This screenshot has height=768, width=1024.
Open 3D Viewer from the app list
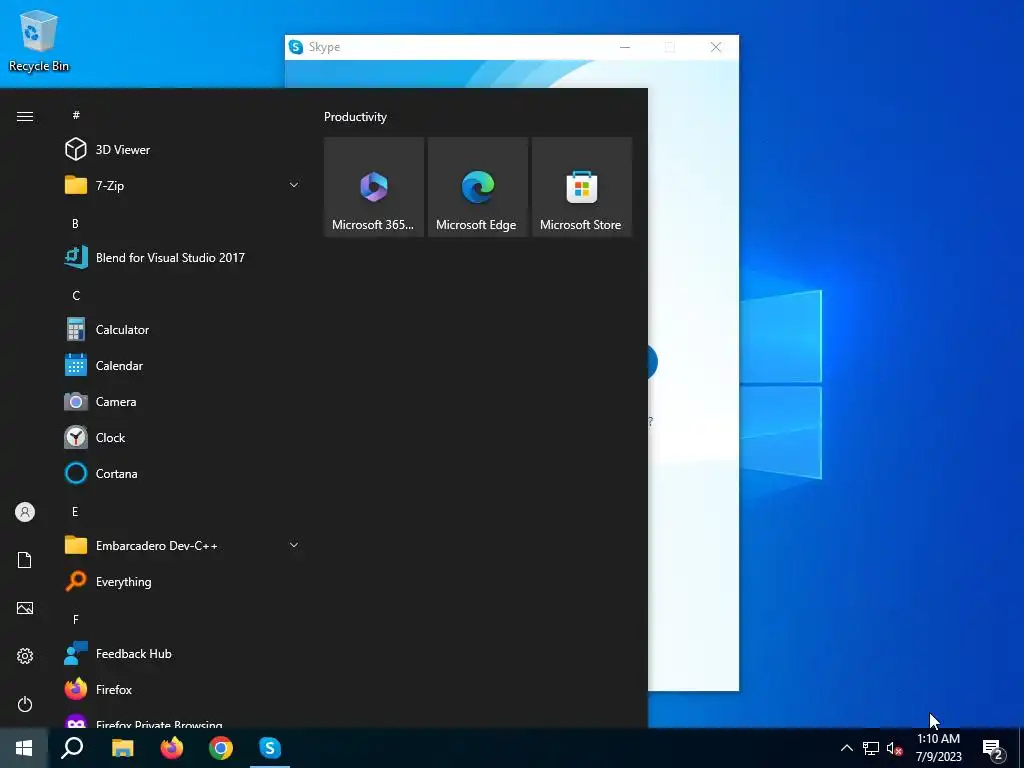pyautogui.click(x=183, y=150)
